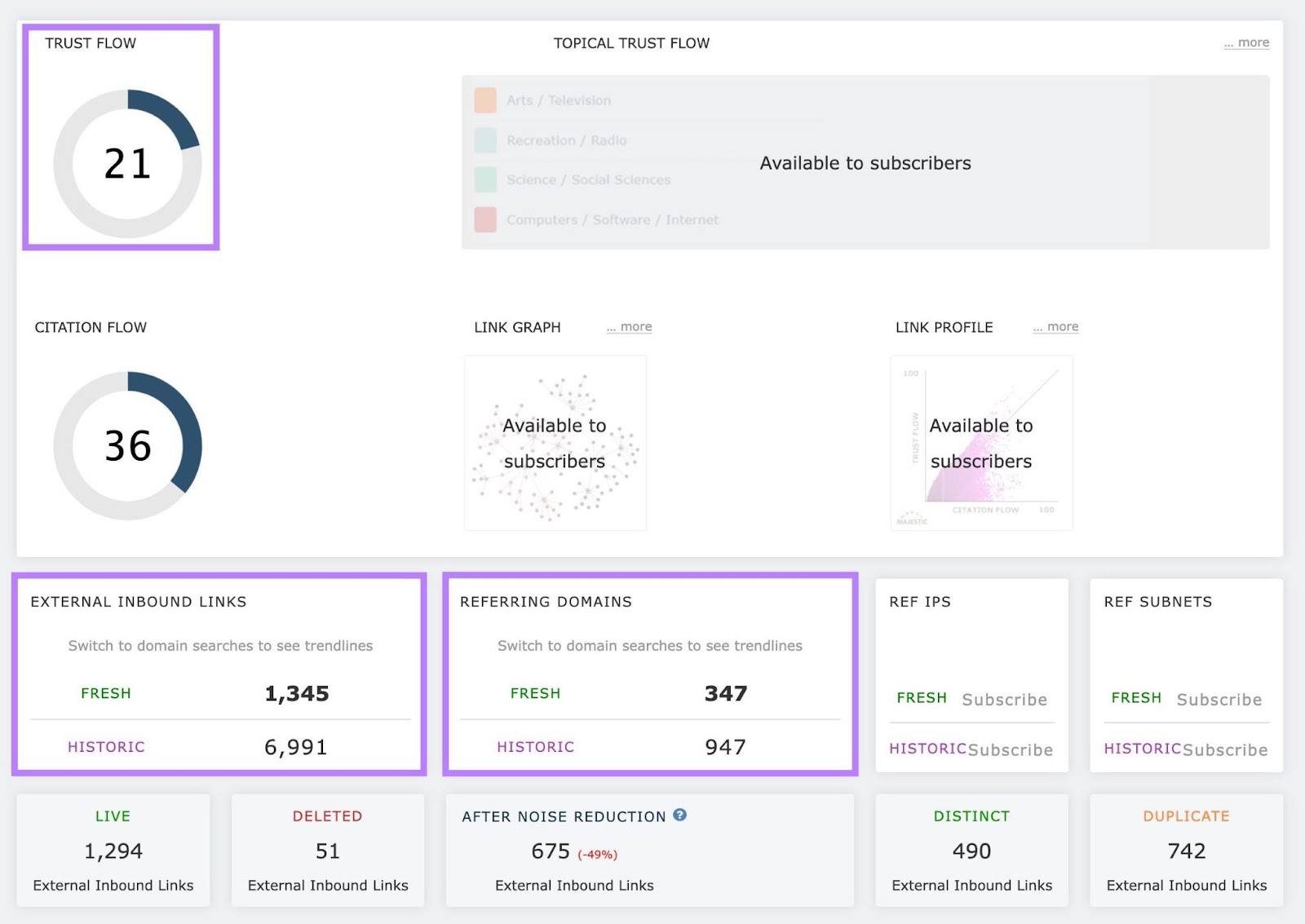The width and height of the screenshot is (1305, 924).
Task: Click Subscribe next to Ref Subnets Fresh
Action: pyautogui.click(x=1219, y=700)
